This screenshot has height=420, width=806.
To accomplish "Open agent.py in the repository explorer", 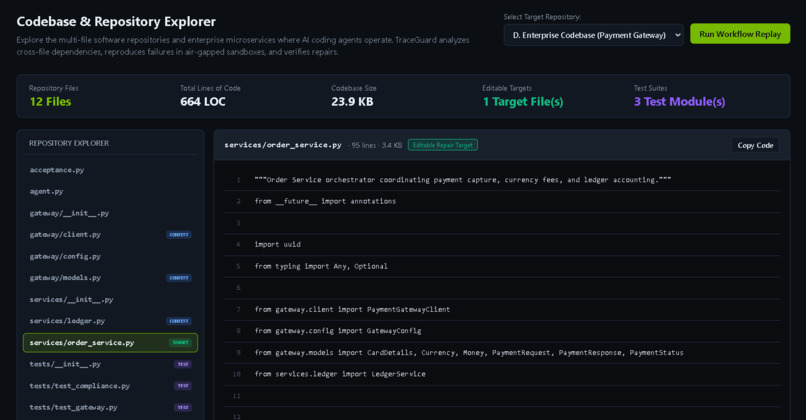I will pos(110,191).
